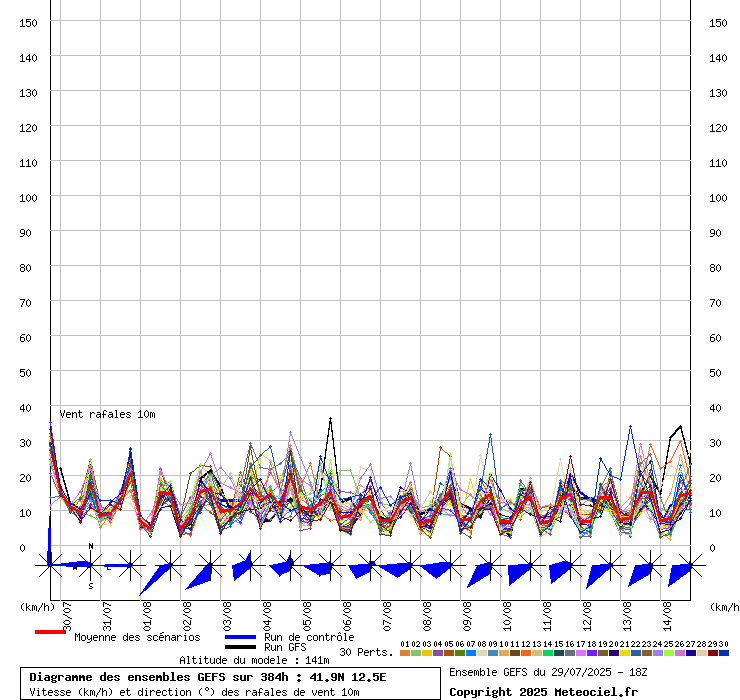This screenshot has width=740, height=700.
Task: Click the 100 value on the right axis
Action: [x=718, y=198]
